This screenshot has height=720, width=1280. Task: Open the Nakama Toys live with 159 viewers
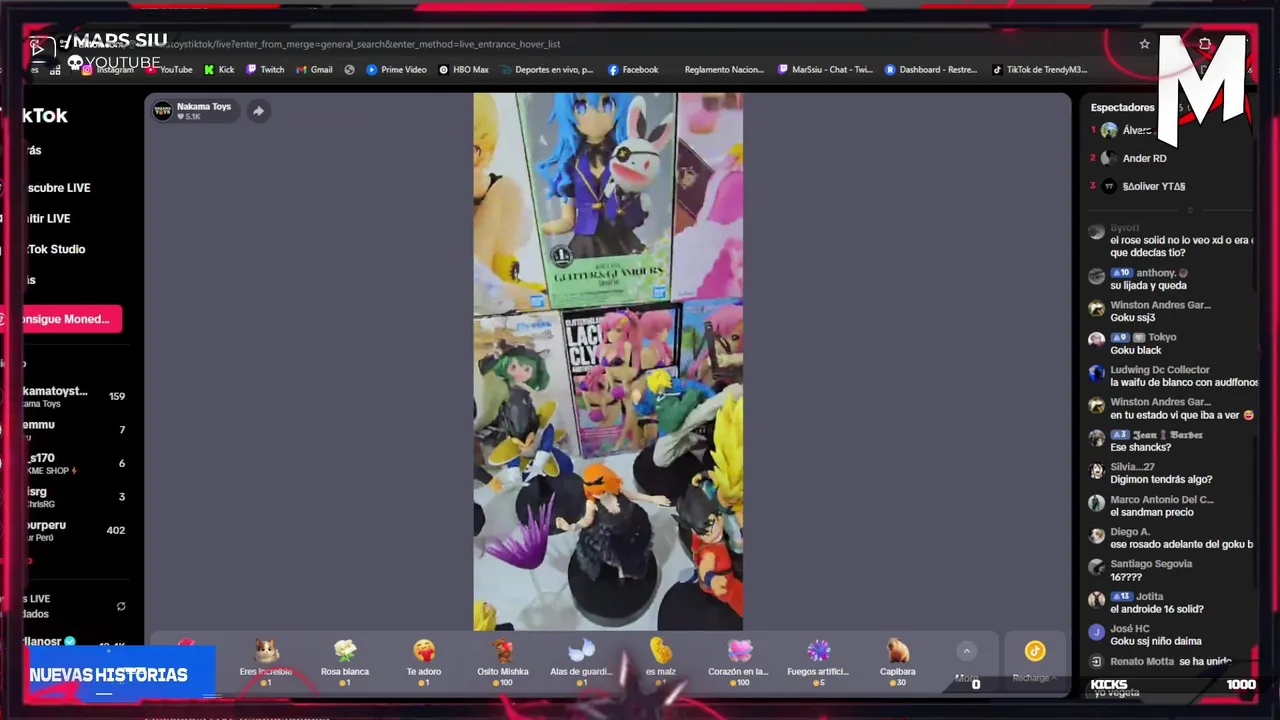75,397
